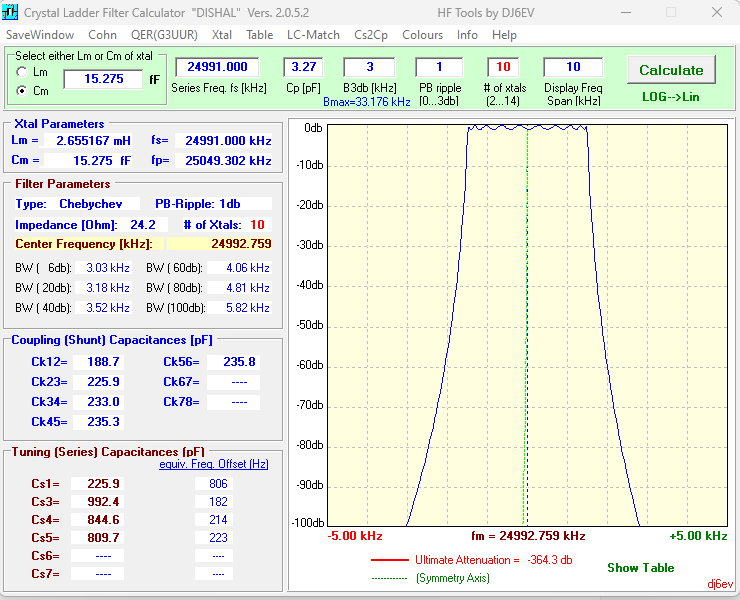740x600 pixels.
Task: Open the SaveWindow menu
Action: pos(39,34)
